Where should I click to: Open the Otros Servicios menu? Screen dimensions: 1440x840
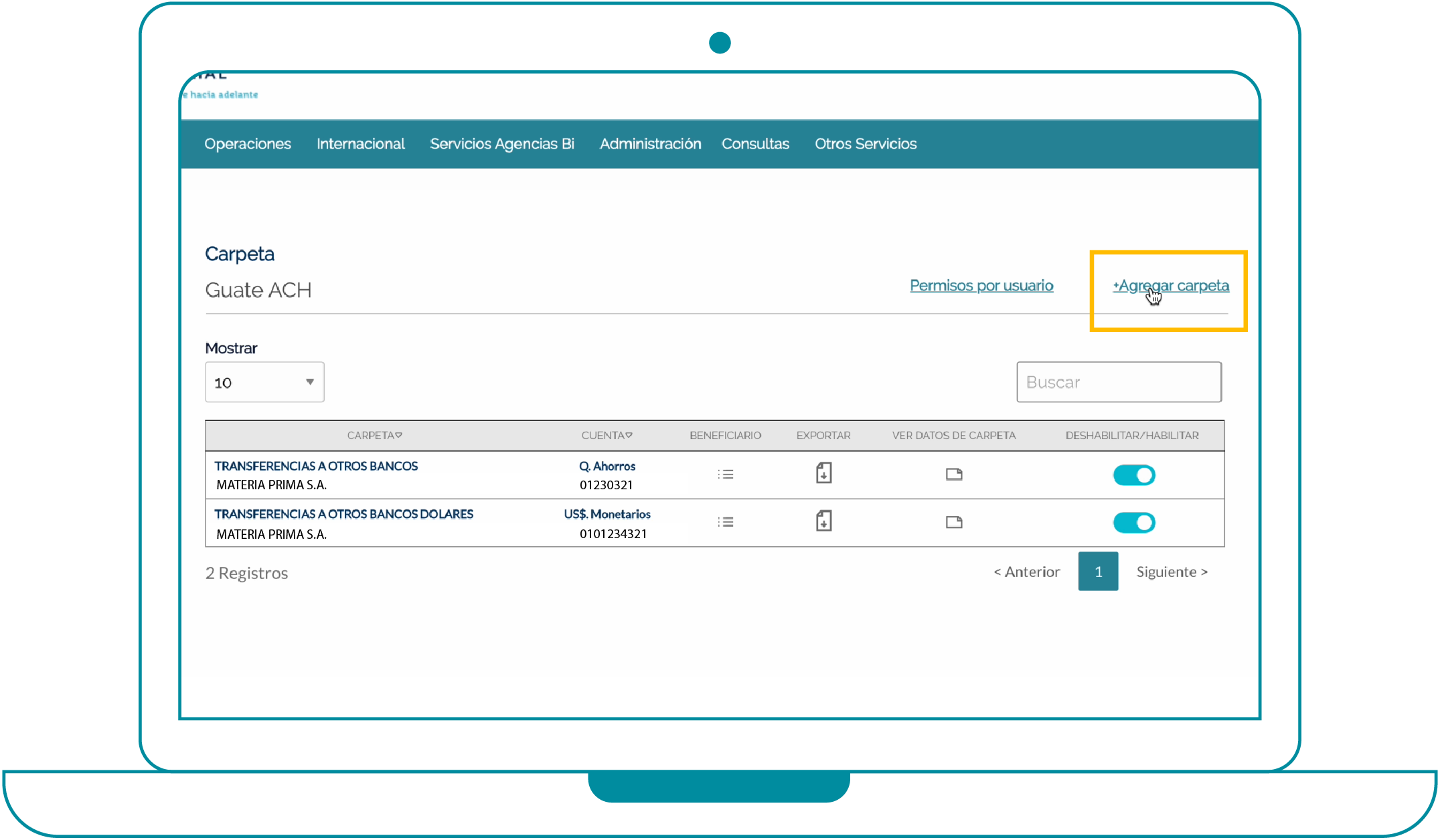(866, 144)
